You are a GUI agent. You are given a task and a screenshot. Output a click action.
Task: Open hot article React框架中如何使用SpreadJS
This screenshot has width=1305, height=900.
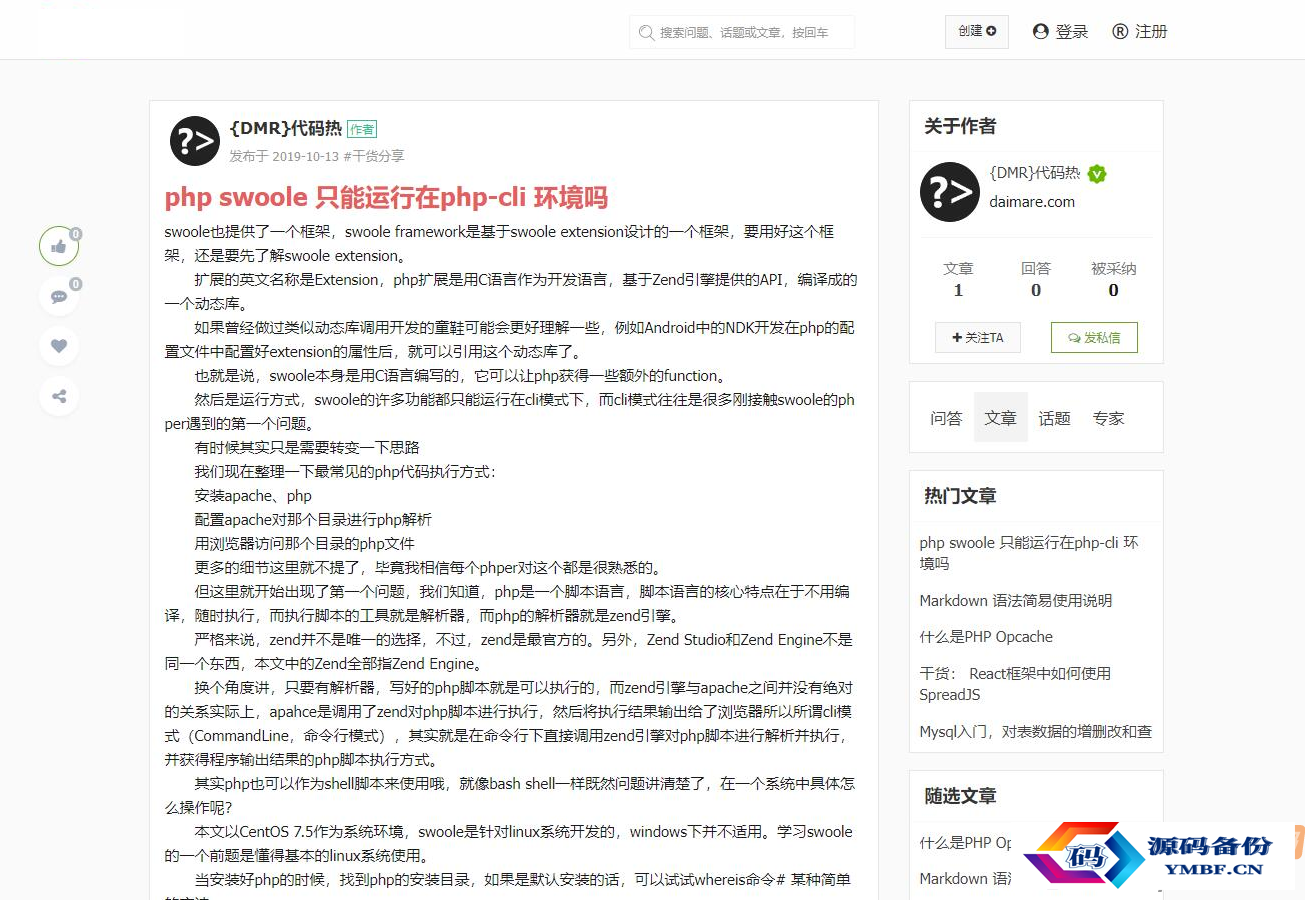click(x=1015, y=684)
